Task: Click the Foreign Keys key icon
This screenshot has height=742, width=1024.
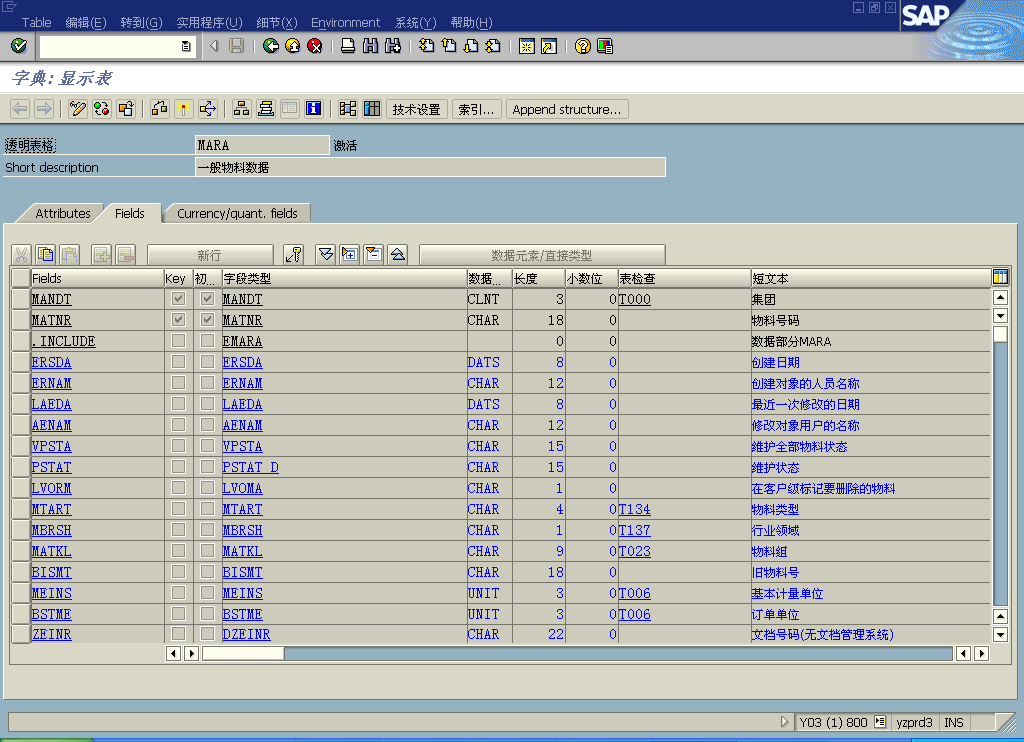Action: coord(294,255)
